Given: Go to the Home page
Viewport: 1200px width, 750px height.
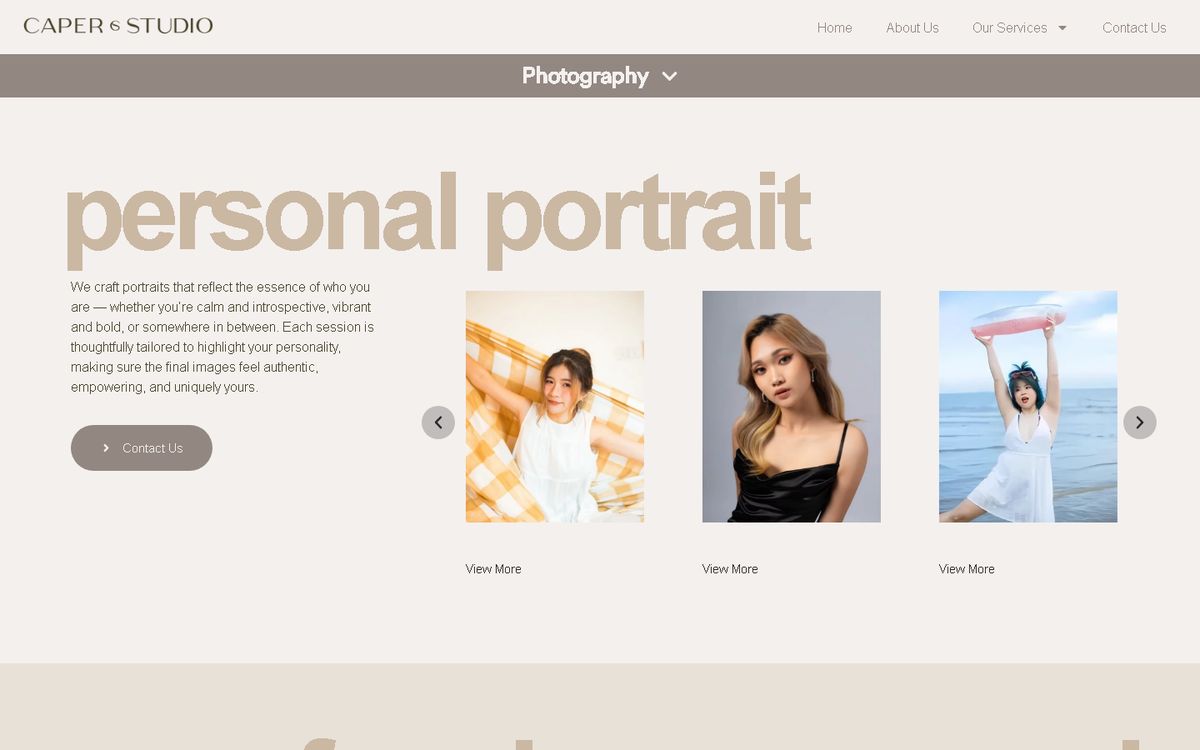Looking at the screenshot, I should (x=834, y=28).
